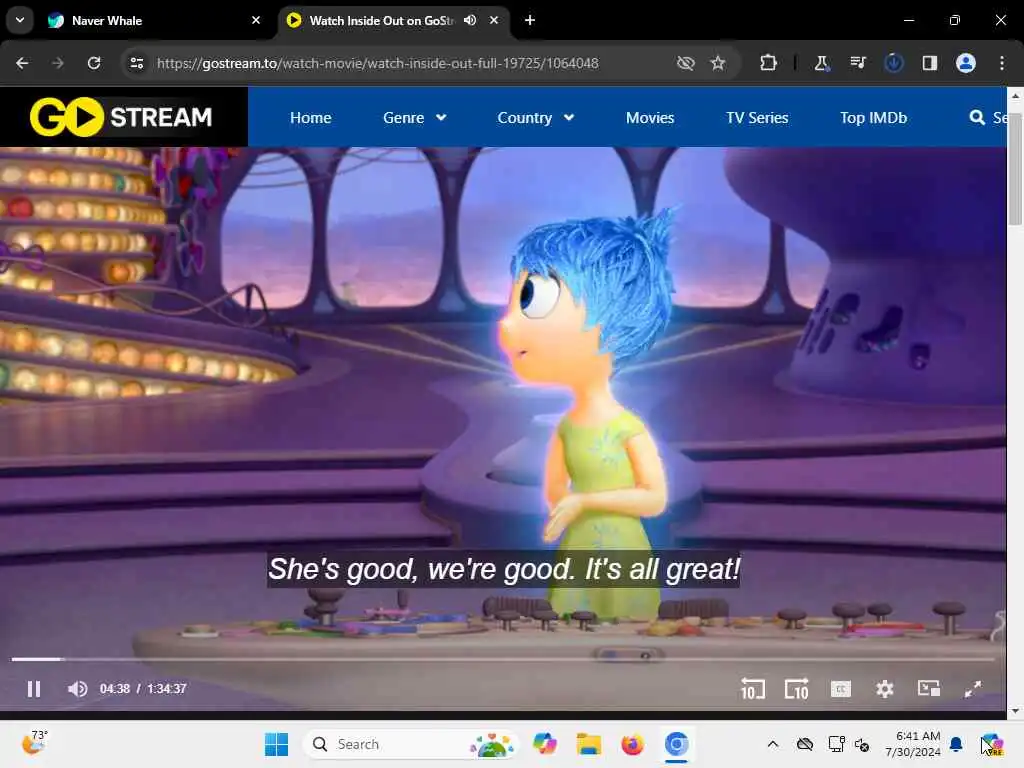Image resolution: width=1024 pixels, height=768 pixels.
Task: Go forward in browser history
Action: click(x=58, y=63)
